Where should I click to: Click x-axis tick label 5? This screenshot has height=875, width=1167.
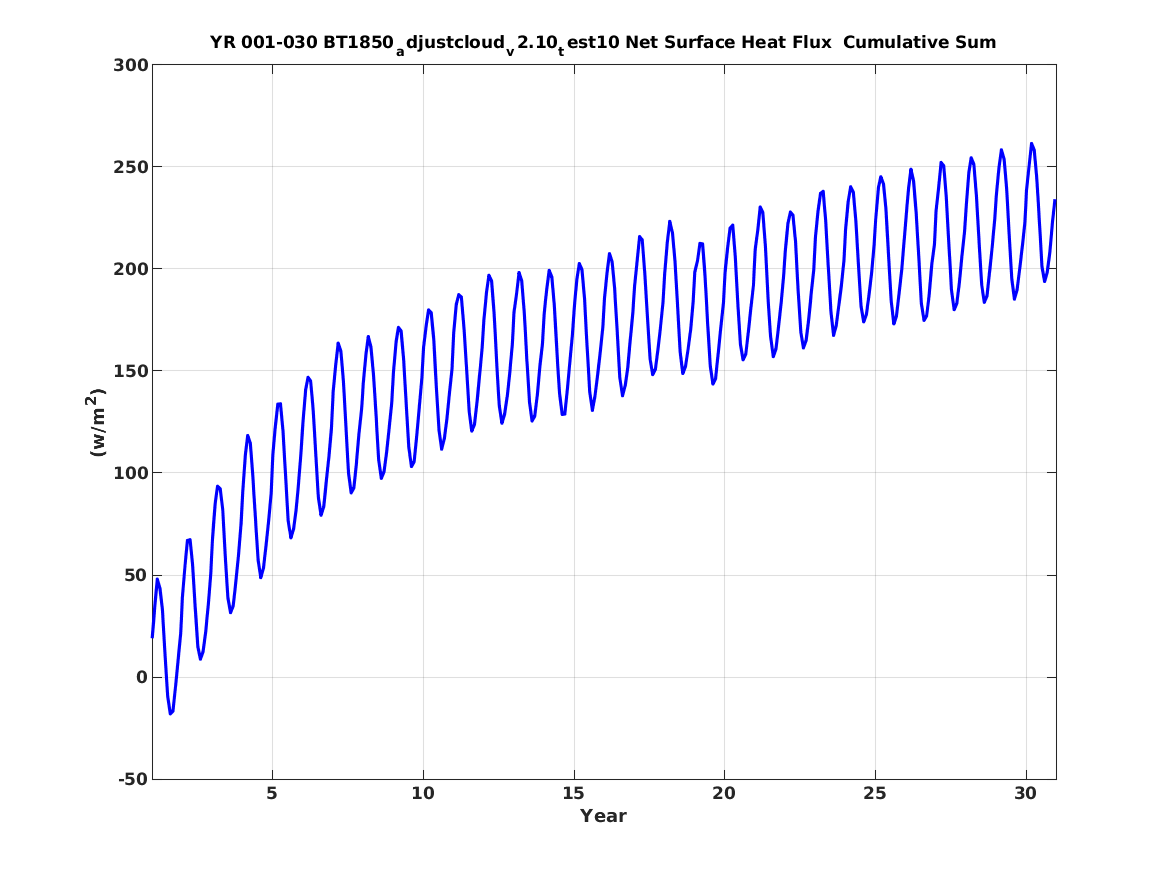coord(272,794)
